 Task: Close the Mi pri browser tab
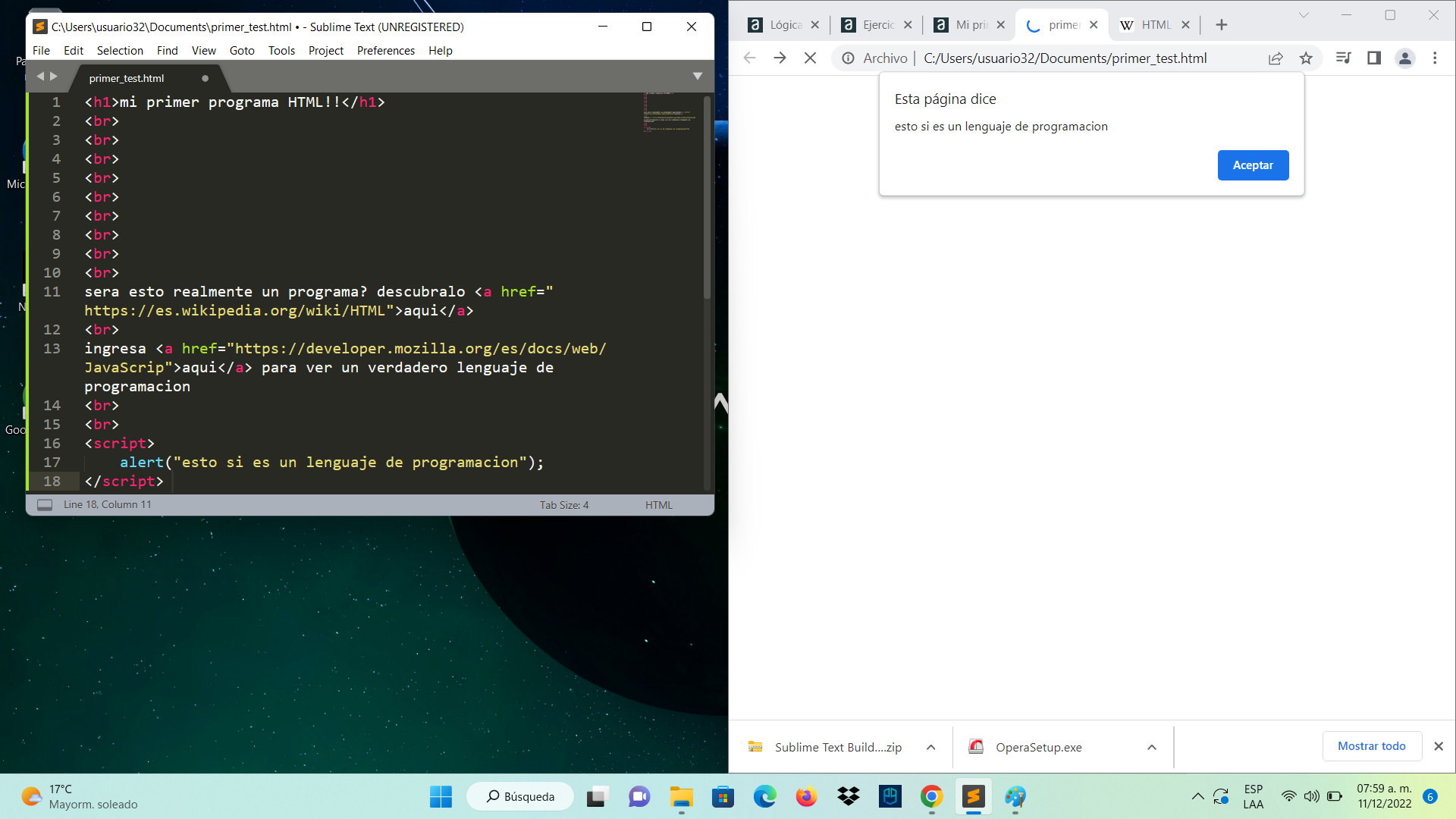click(x=1001, y=25)
